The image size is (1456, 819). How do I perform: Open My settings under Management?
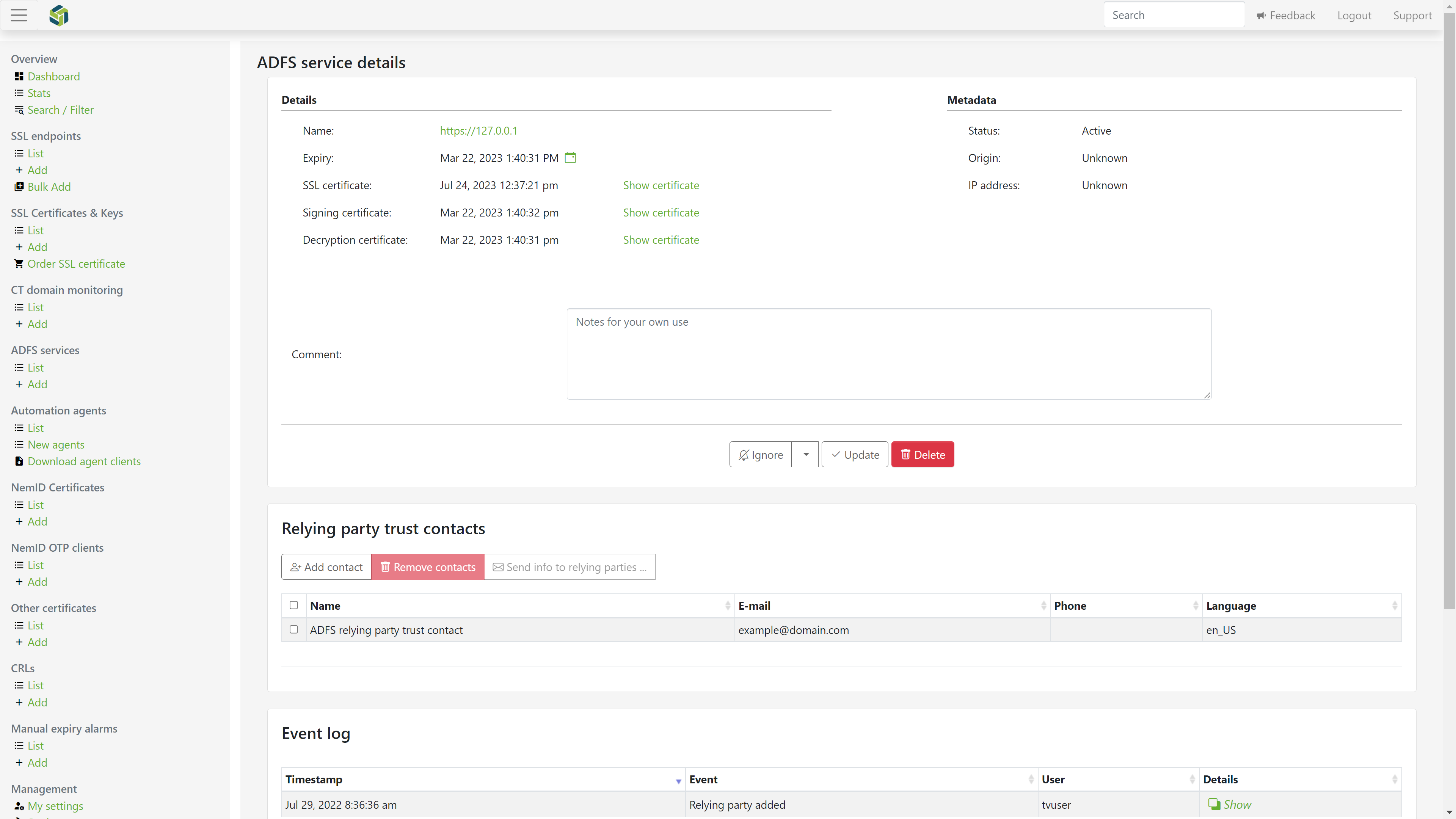pyautogui.click(x=55, y=806)
